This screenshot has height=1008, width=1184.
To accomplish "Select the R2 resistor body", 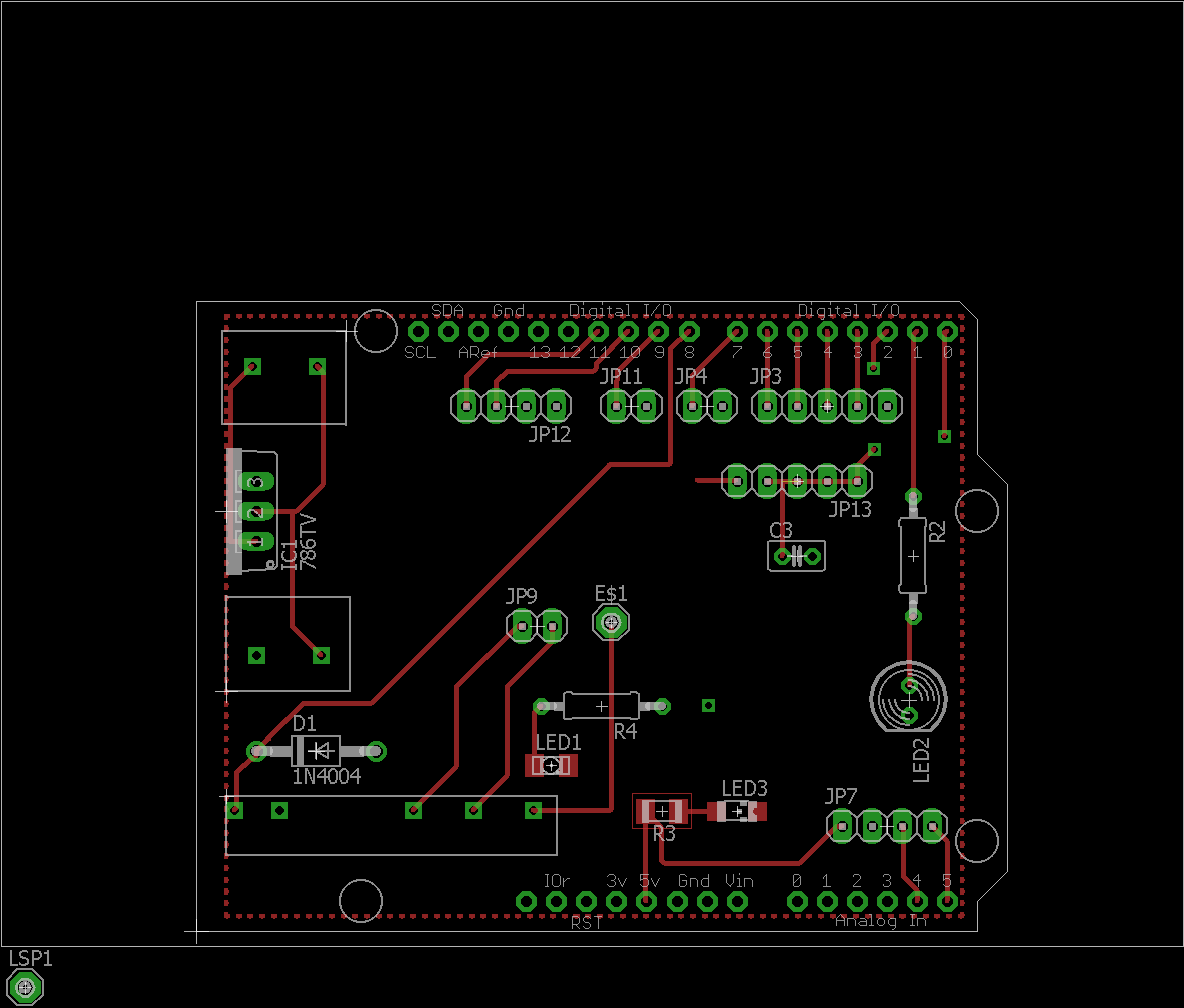I will 913,556.
